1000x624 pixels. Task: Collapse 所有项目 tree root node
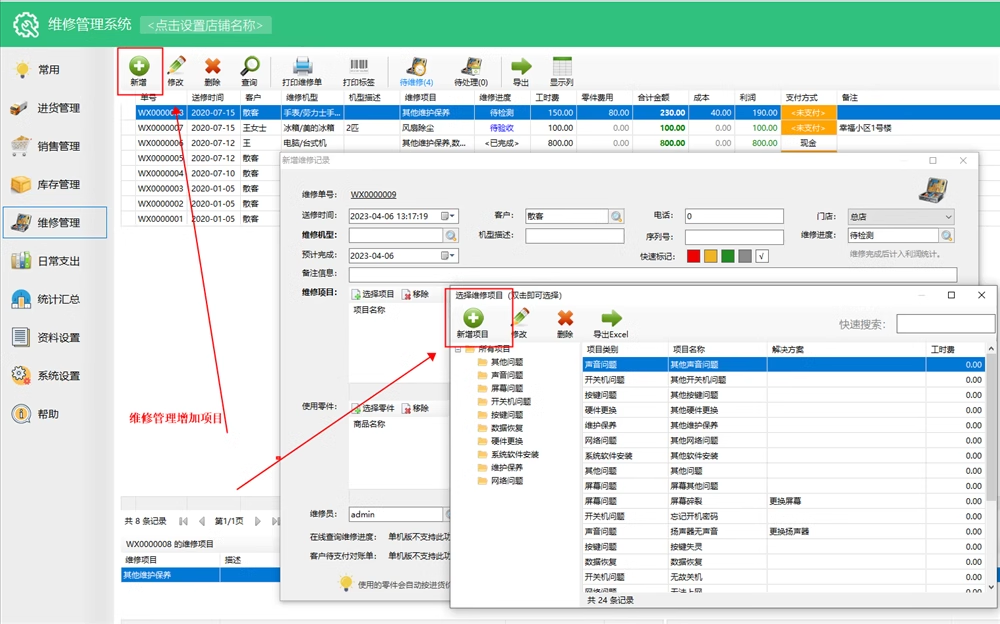458,349
